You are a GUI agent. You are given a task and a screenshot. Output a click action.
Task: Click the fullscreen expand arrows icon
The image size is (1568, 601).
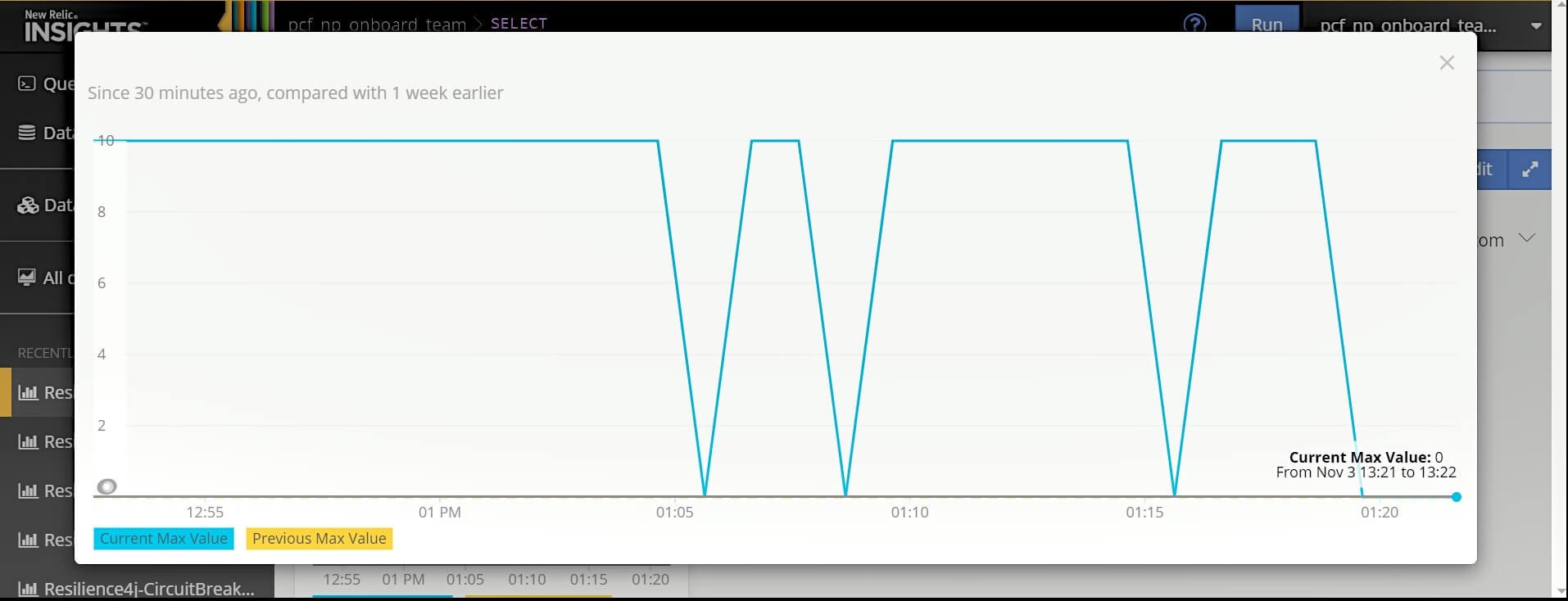[1529, 169]
